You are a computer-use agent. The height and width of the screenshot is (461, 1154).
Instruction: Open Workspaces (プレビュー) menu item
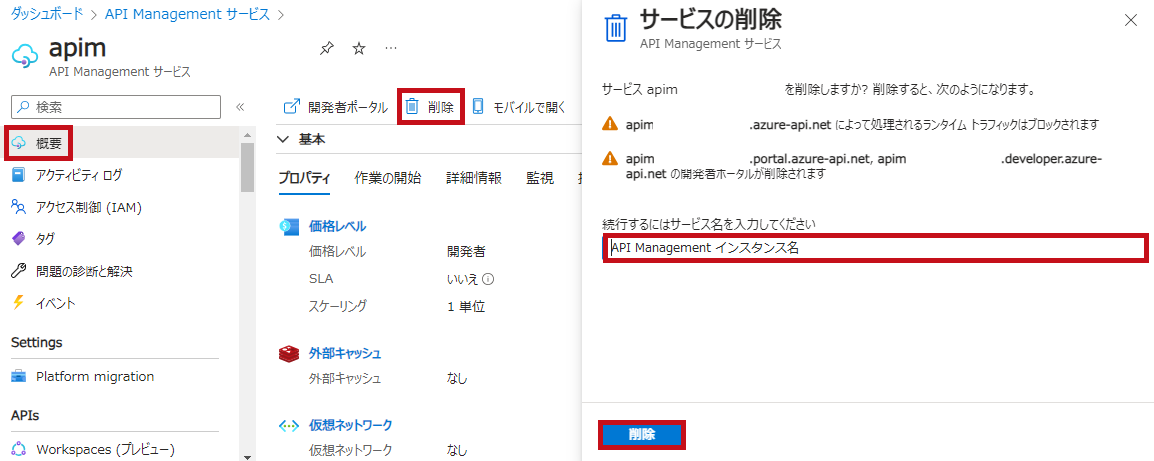tap(105, 449)
